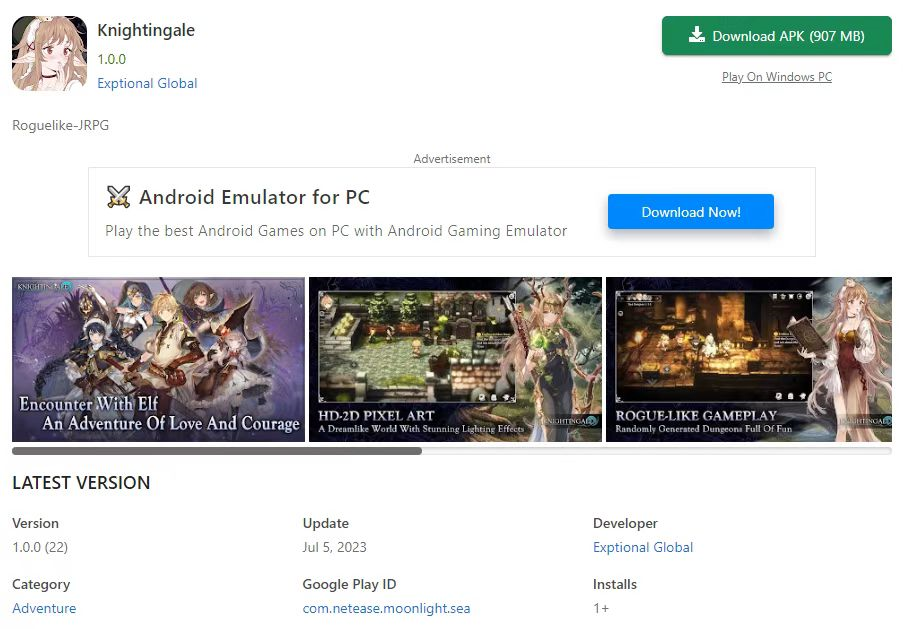Click the Android Emulator for PC heading

pos(255,197)
